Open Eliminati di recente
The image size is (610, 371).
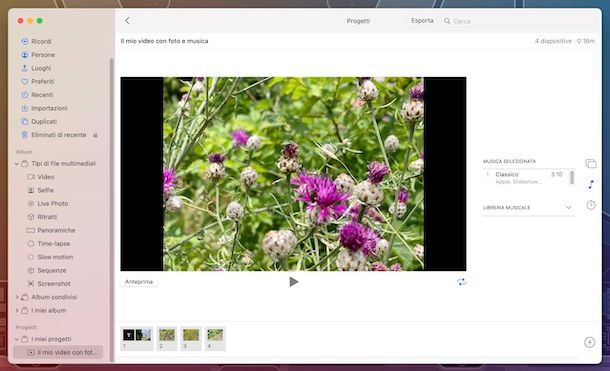54,135
